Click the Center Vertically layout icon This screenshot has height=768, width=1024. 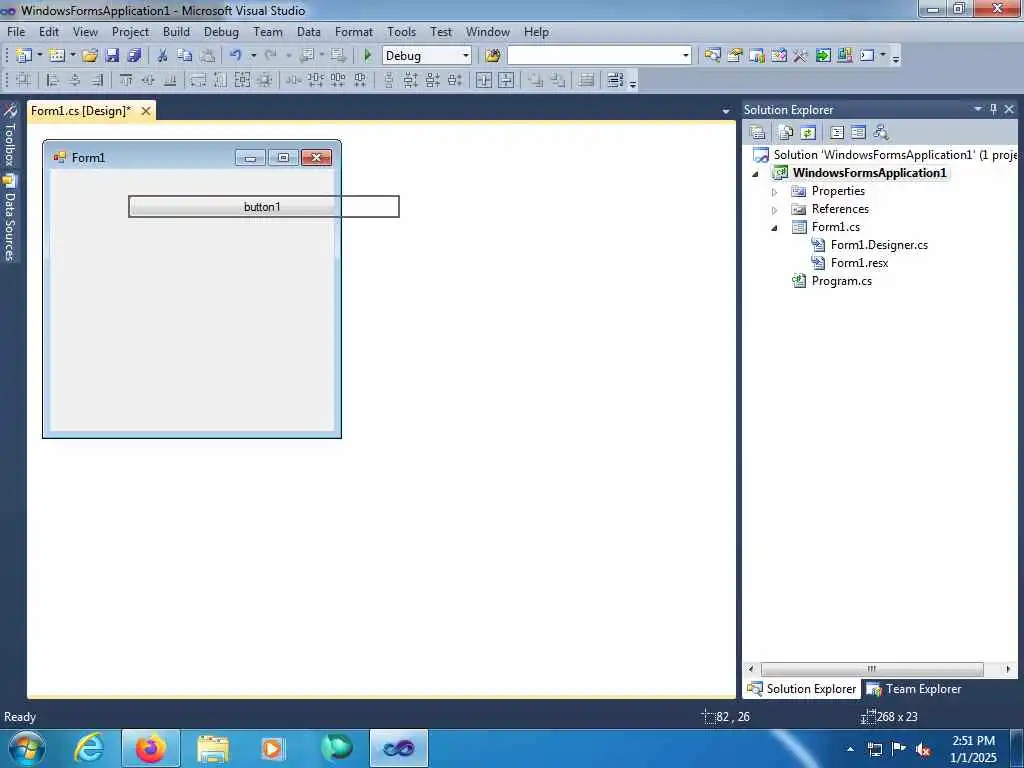(506, 80)
